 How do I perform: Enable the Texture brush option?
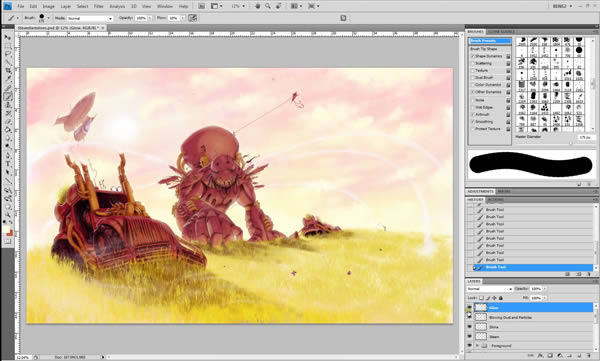(x=473, y=71)
